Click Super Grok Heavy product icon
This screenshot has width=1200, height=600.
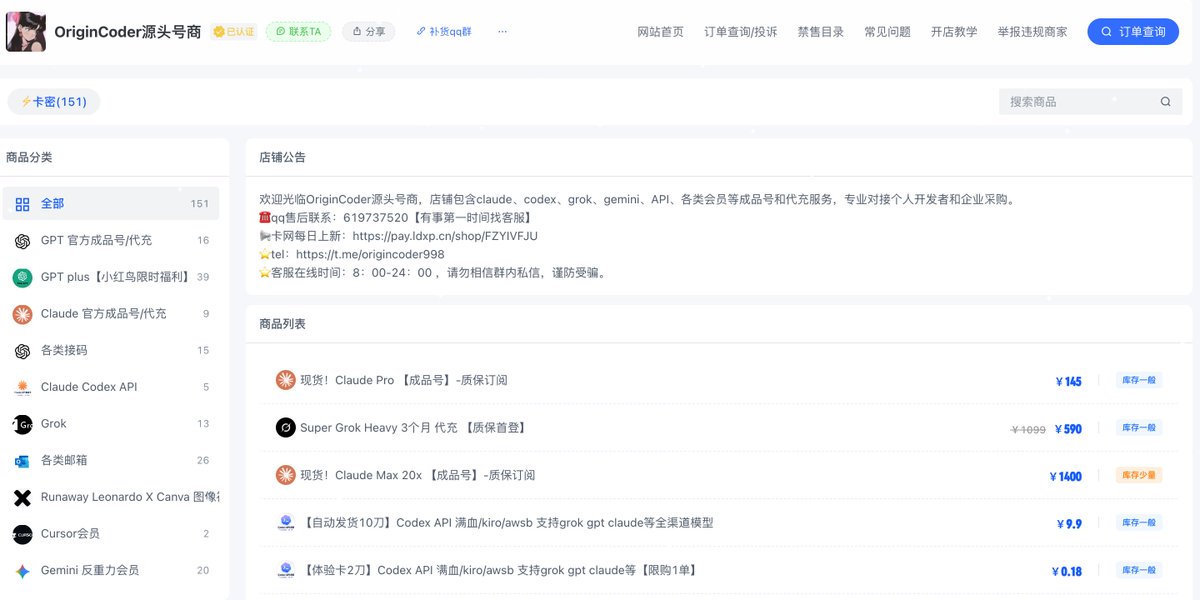coord(286,428)
